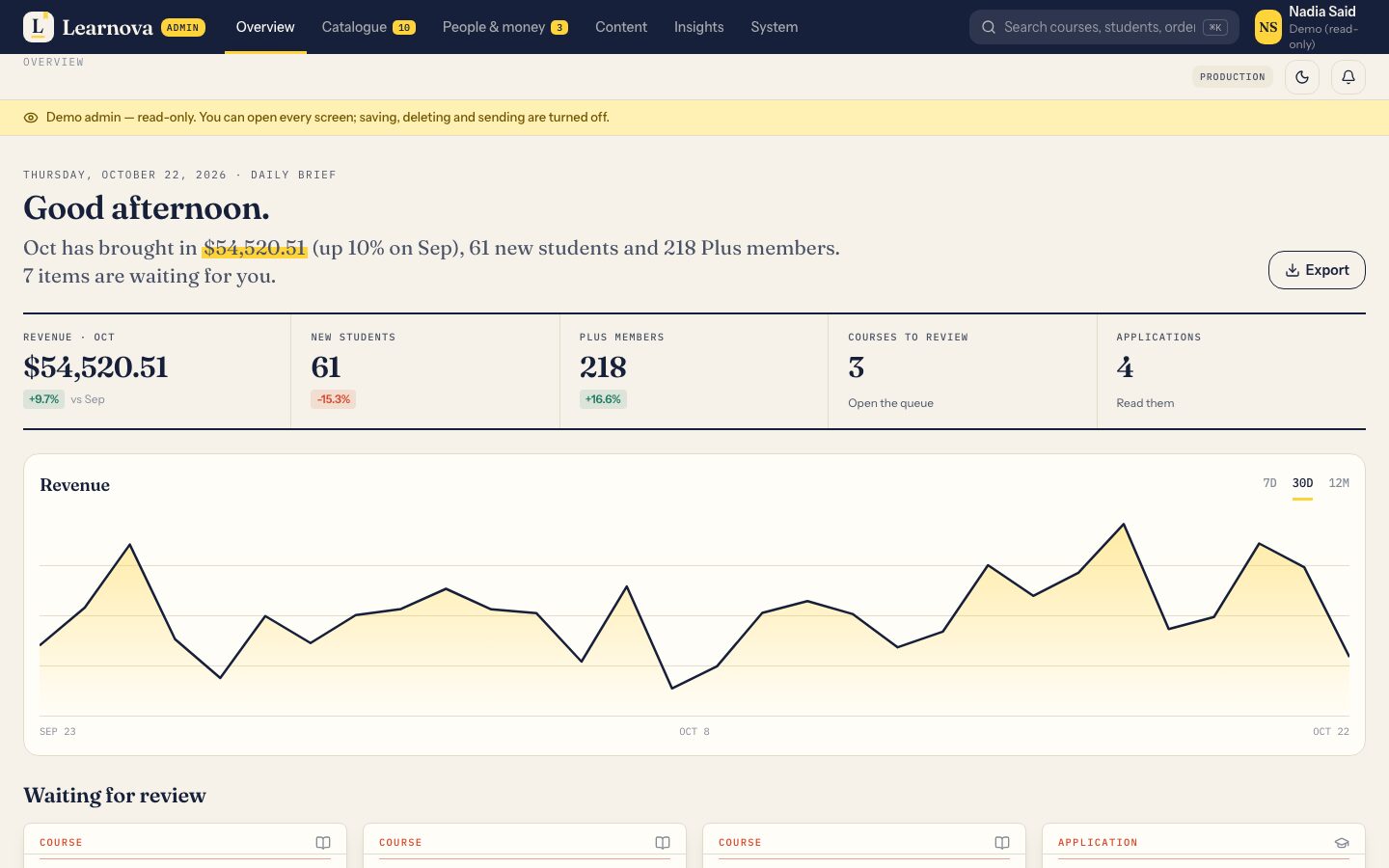Click the Learnova logo icon

point(39,27)
